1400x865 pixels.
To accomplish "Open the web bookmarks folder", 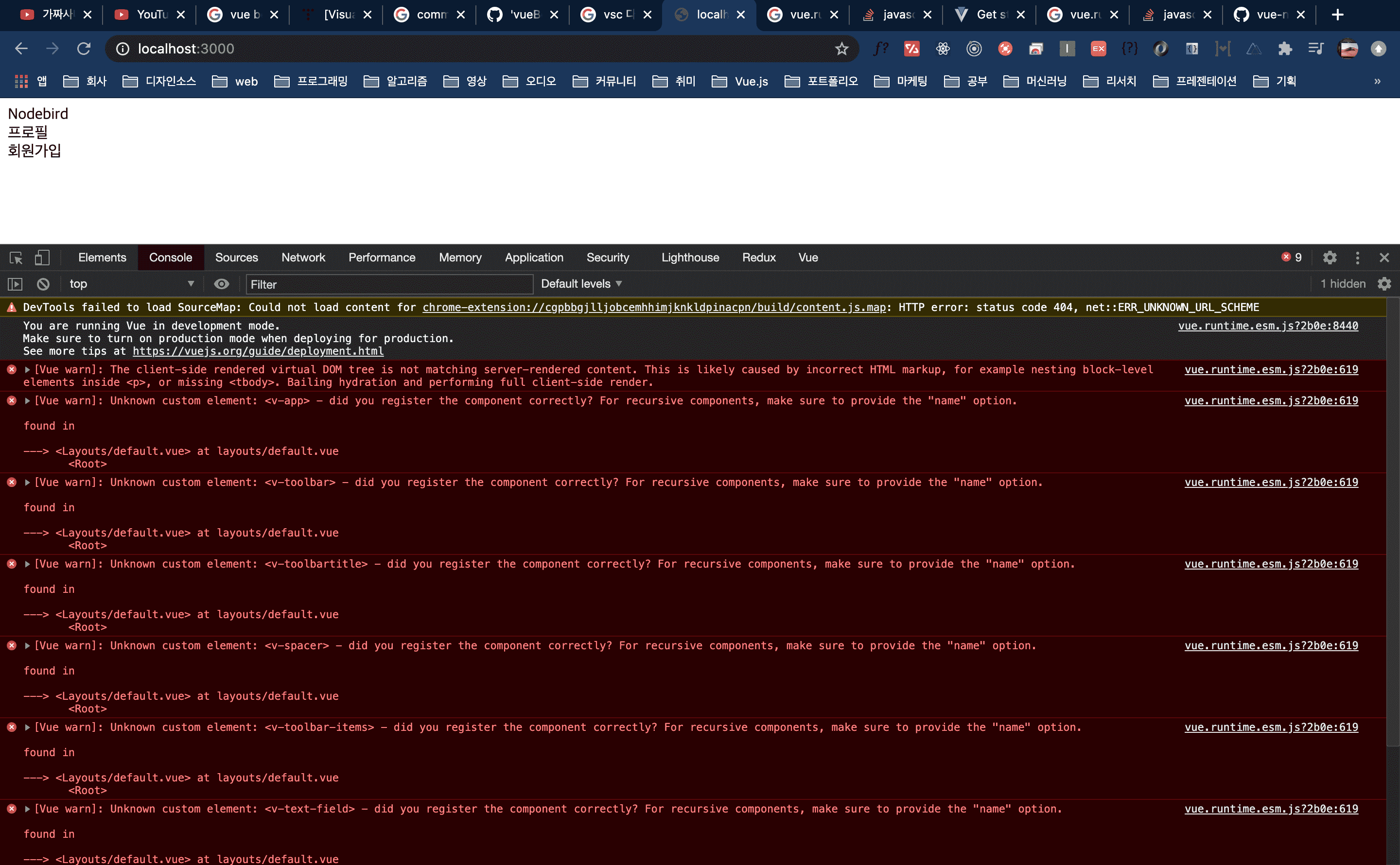I will tap(235, 81).
